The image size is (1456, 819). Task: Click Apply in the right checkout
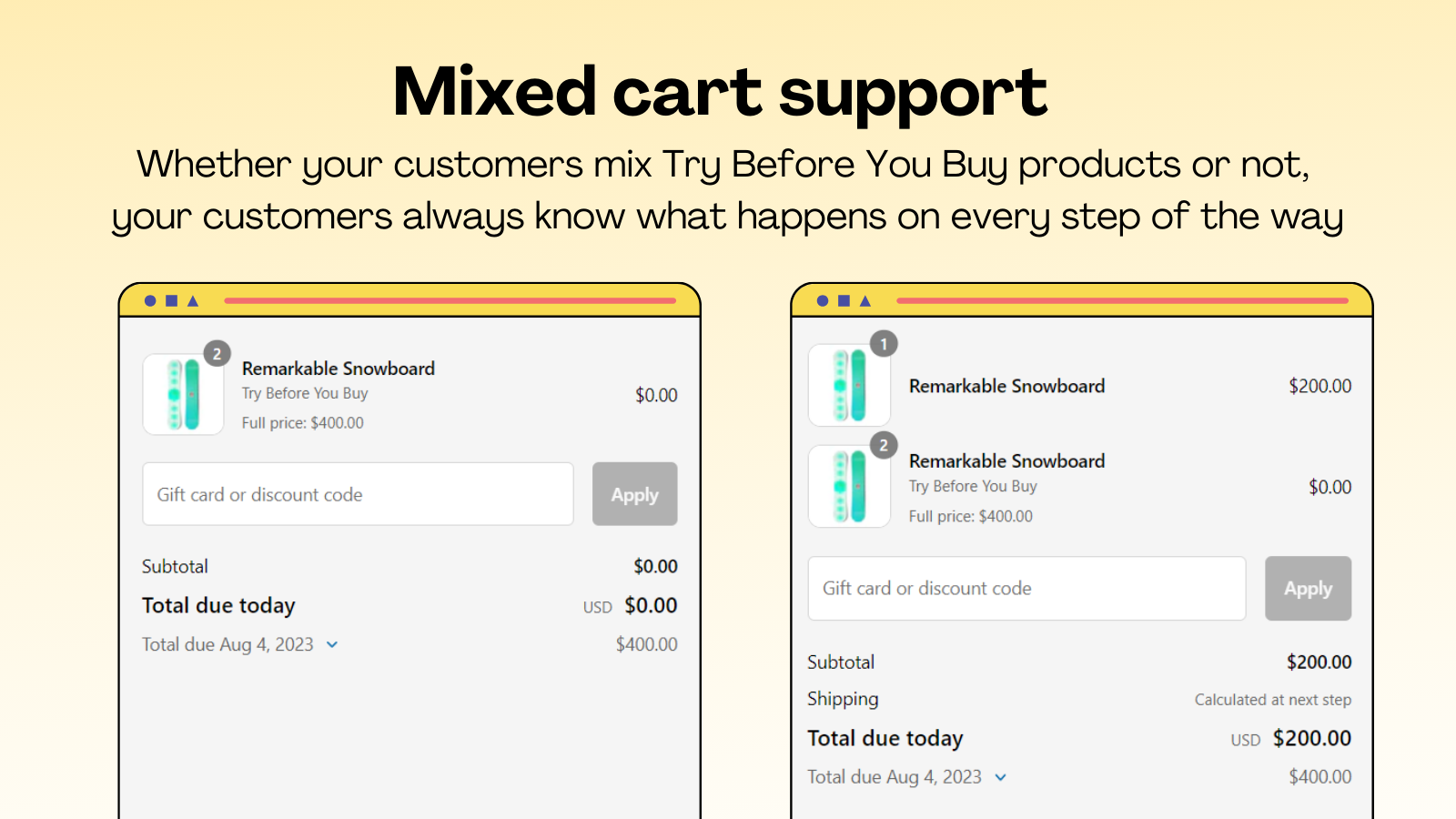pyautogui.click(x=1308, y=588)
